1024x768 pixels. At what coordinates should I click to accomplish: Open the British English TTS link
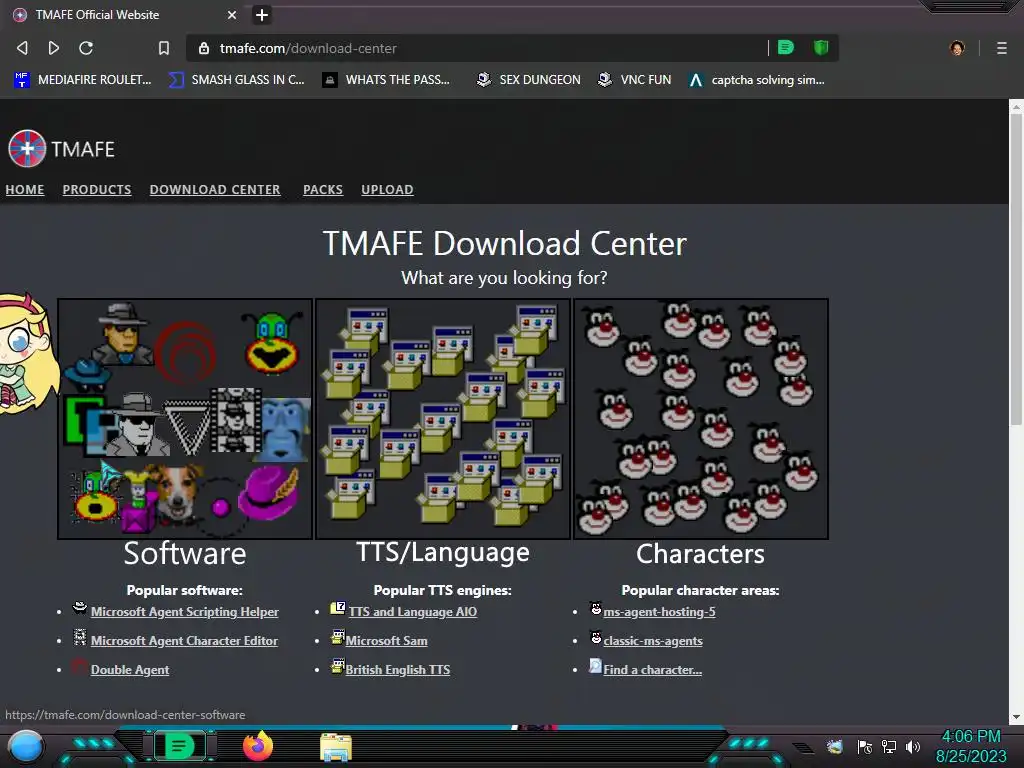click(x=398, y=669)
